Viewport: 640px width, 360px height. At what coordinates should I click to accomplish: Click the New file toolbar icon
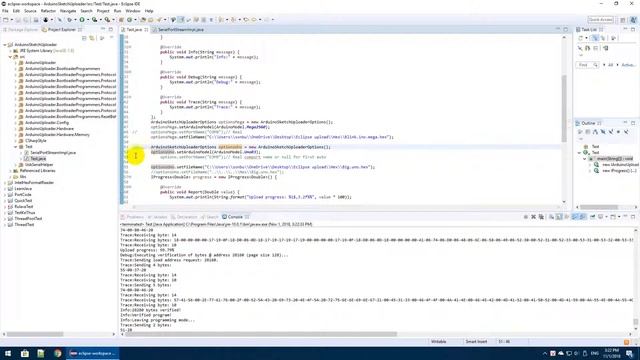point(6,20)
